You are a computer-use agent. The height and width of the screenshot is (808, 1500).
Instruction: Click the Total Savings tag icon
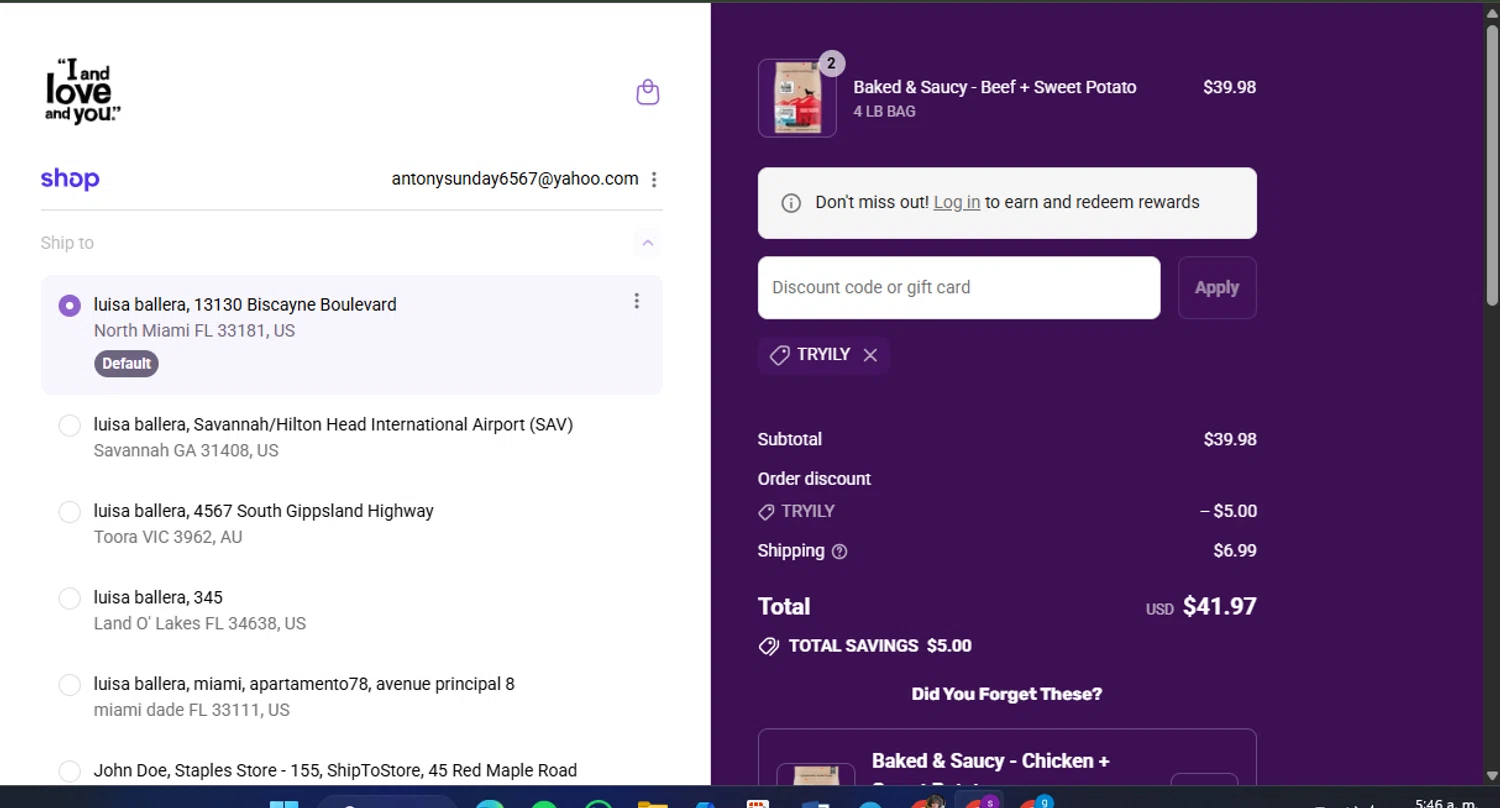click(x=768, y=646)
